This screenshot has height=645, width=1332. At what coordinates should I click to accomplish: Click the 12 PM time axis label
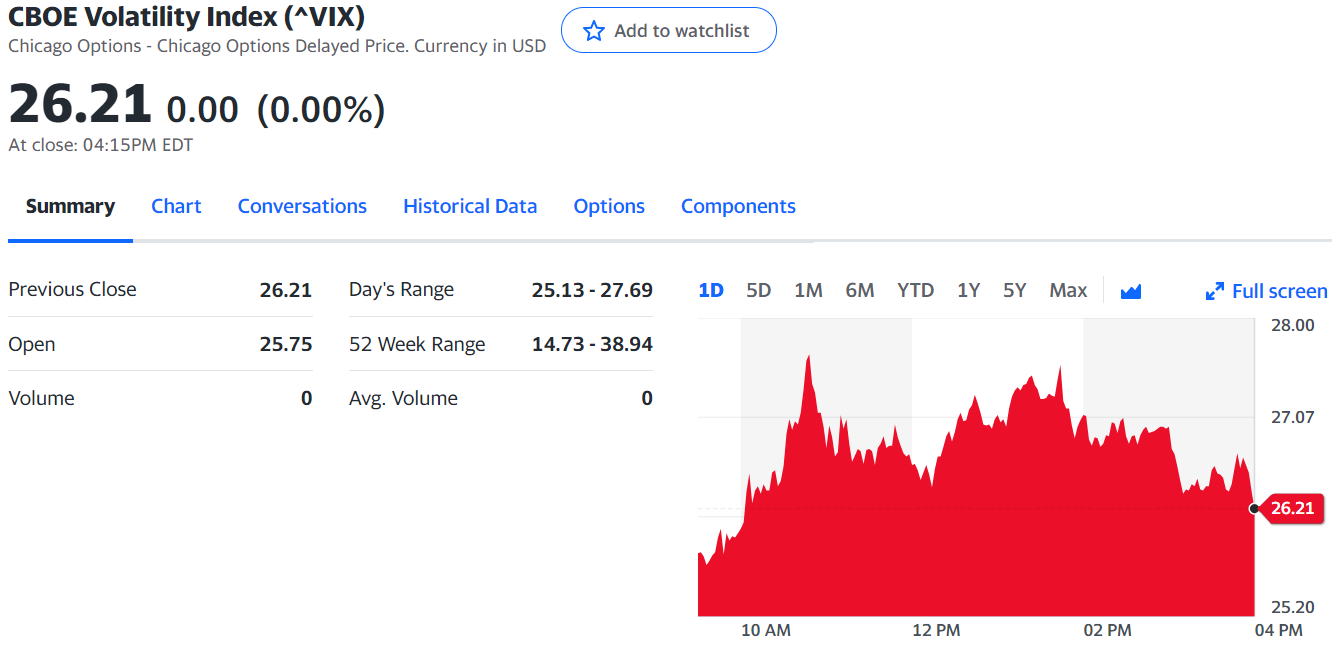coord(936,630)
